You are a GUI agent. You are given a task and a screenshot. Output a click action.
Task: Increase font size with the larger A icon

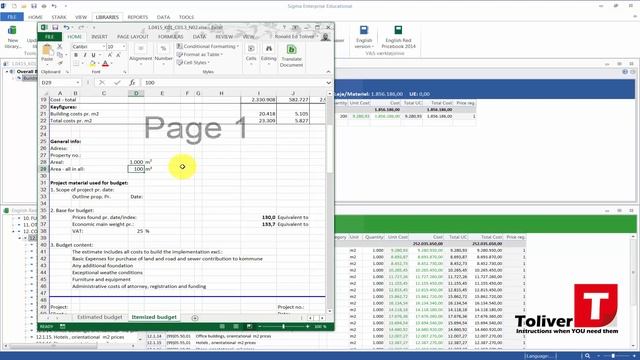pyautogui.click(x=109, y=55)
